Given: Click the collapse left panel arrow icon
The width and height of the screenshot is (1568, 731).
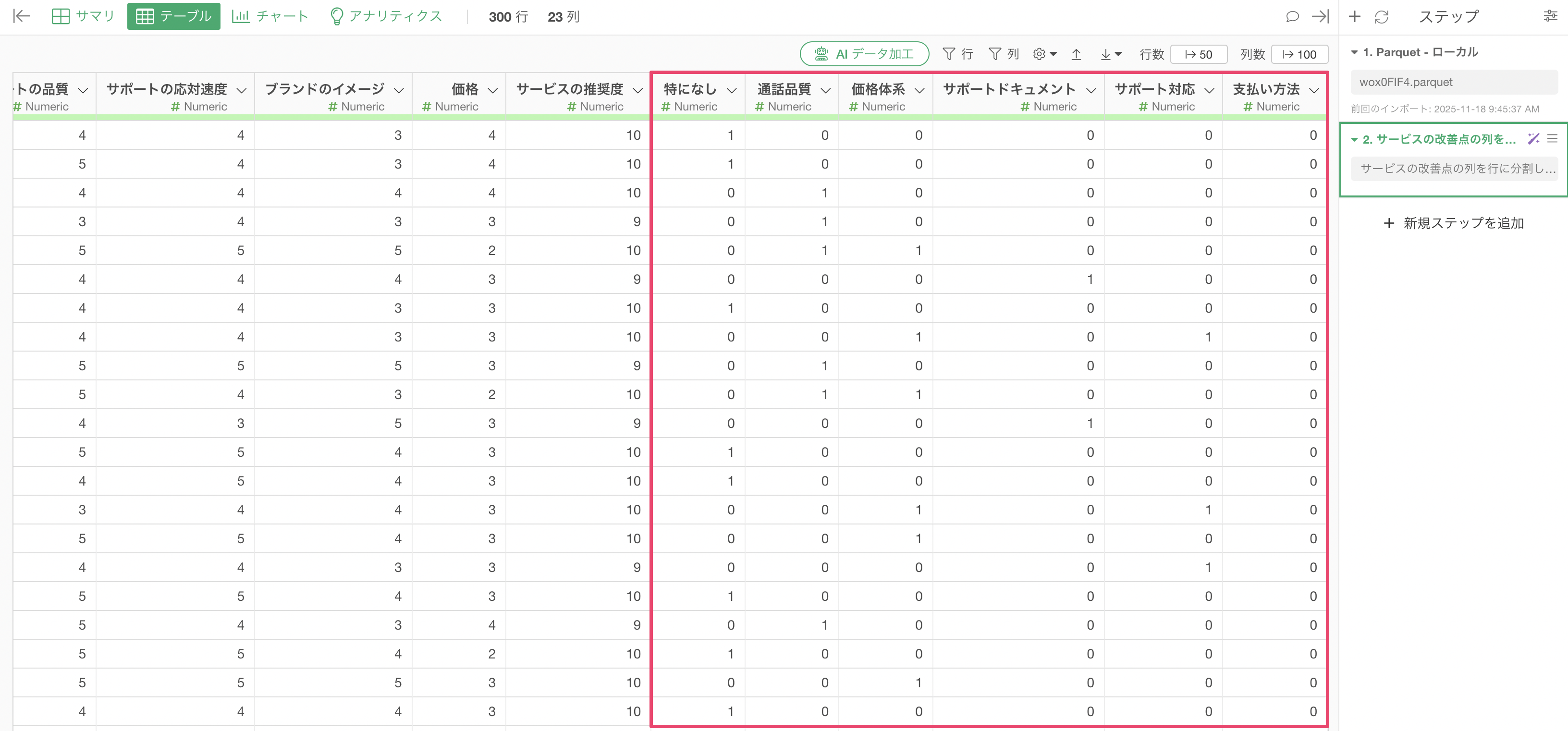Looking at the screenshot, I should (21, 16).
